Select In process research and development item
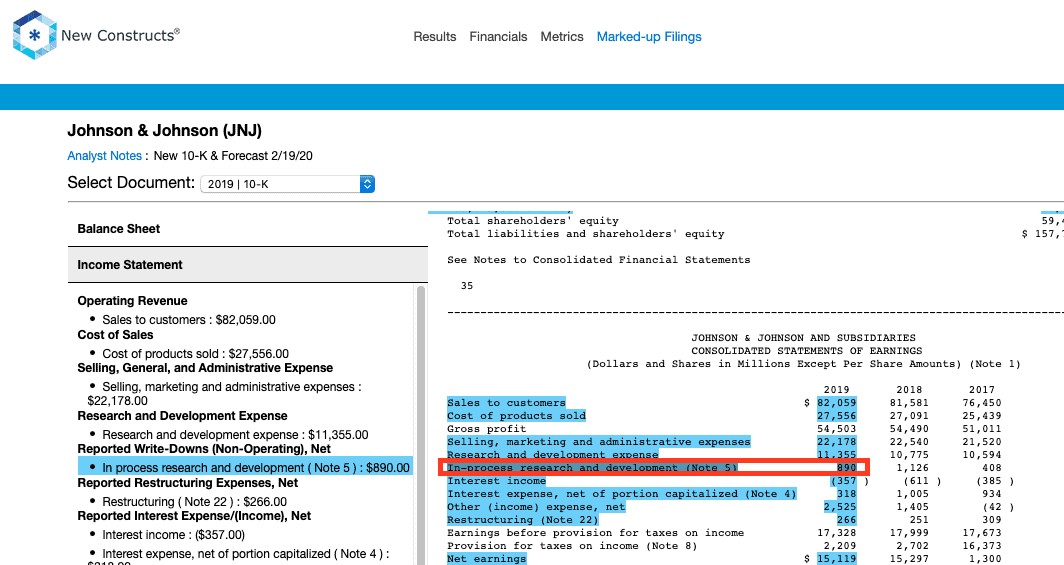Image resolution: width=1064 pixels, height=565 pixels. (x=246, y=467)
